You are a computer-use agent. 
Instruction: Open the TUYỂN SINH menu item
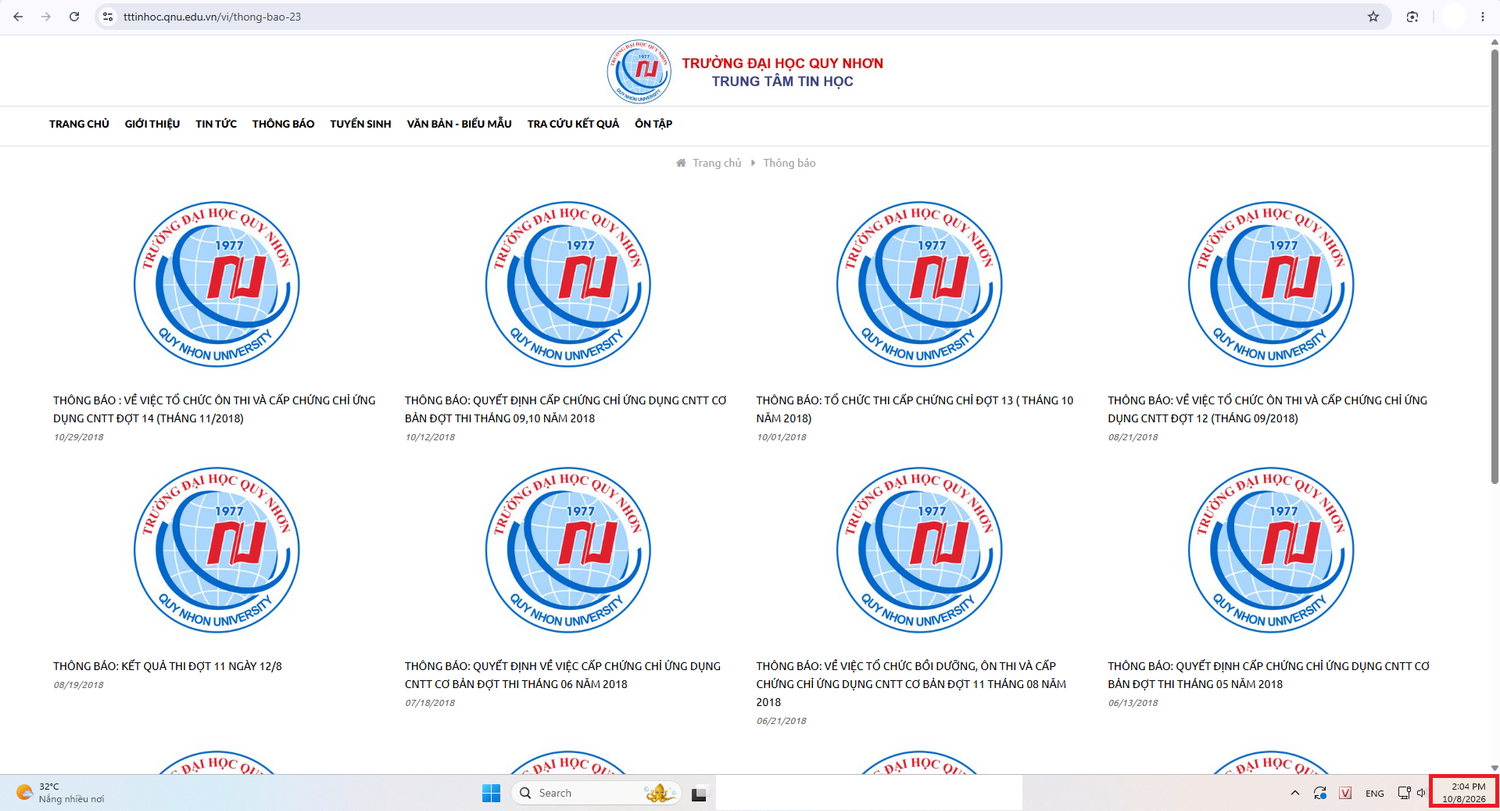pos(360,124)
